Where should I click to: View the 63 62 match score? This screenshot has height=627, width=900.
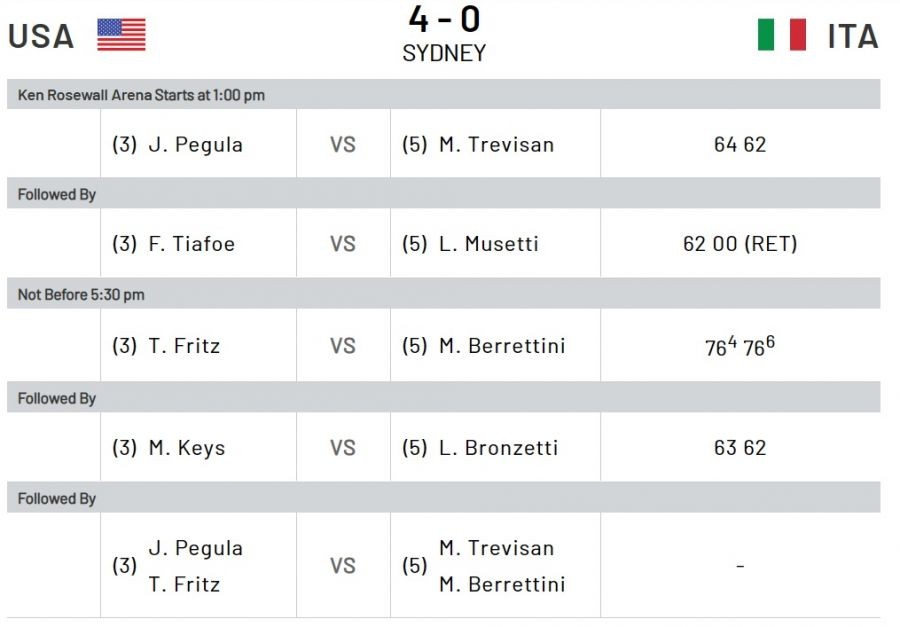pyautogui.click(x=740, y=447)
